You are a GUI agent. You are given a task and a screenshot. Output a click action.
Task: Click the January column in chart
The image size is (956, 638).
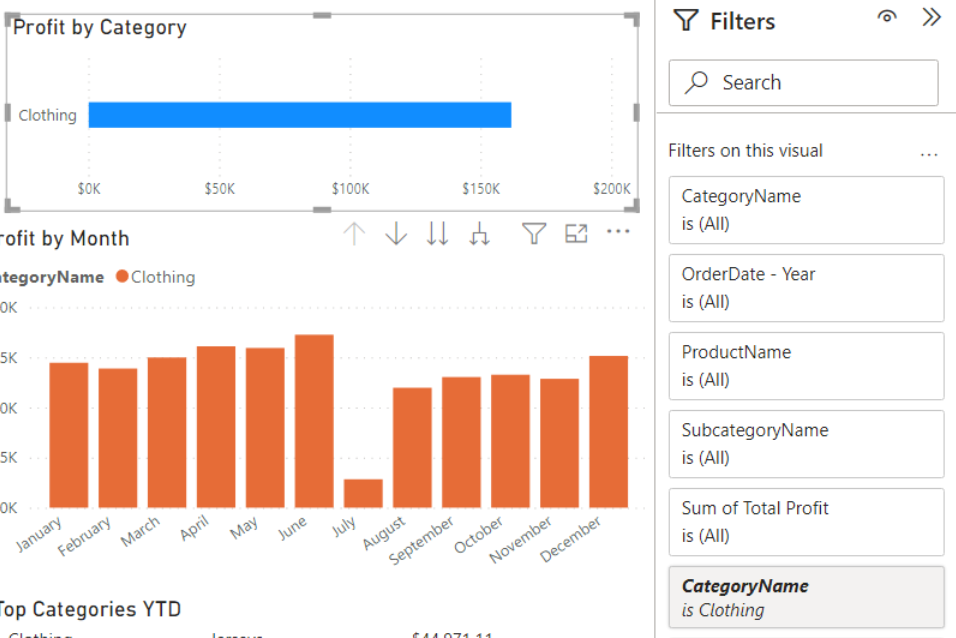[x=69, y=435]
